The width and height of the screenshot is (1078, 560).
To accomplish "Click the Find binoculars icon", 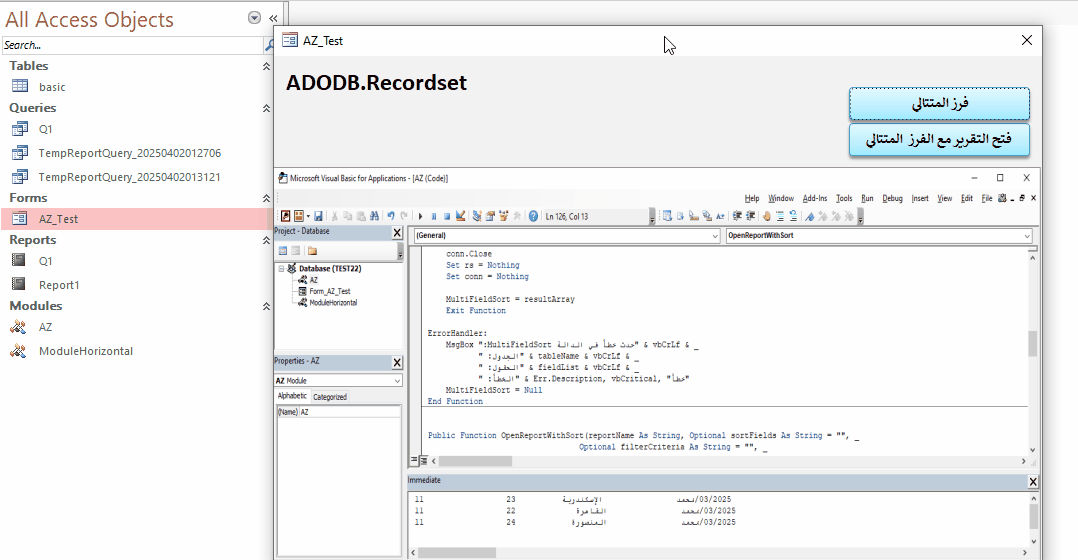I will 375,216.
